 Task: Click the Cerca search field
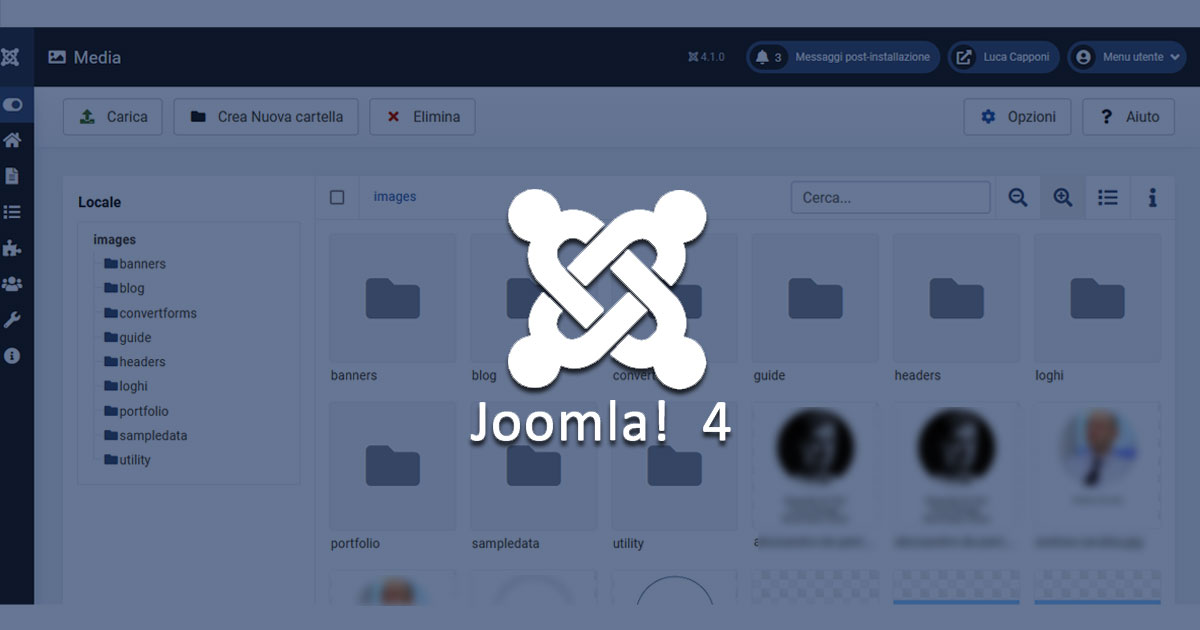[x=891, y=197]
